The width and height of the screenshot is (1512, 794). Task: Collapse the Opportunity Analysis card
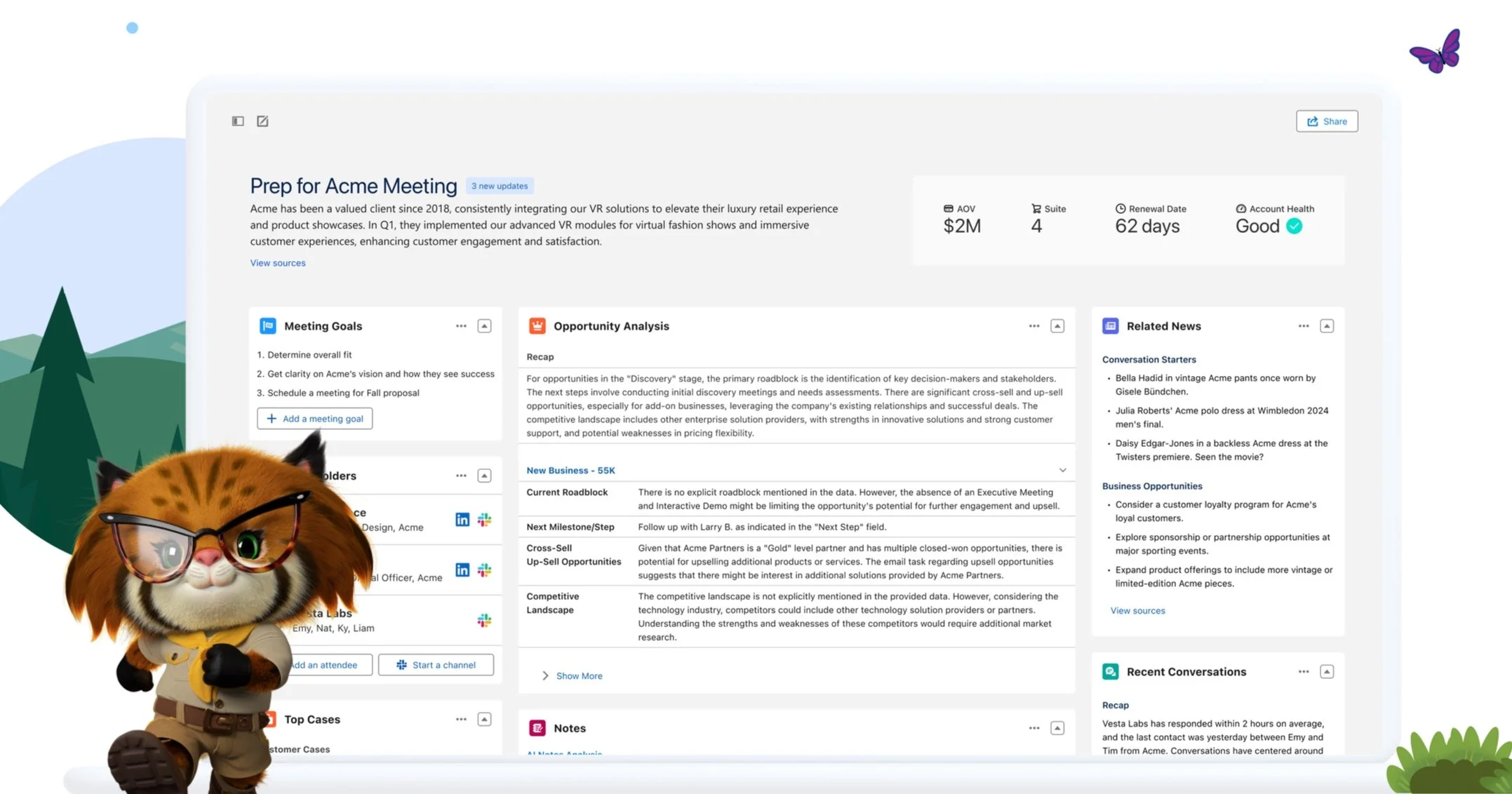point(1057,326)
